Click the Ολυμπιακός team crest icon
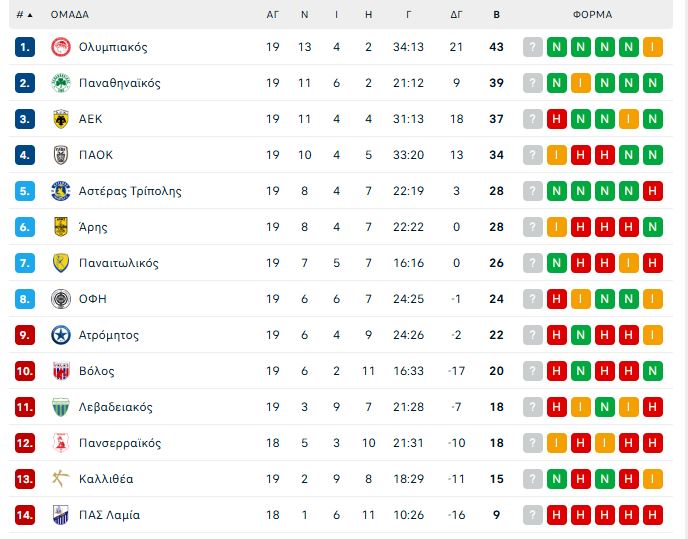The width and height of the screenshot is (688, 539). coord(60,47)
